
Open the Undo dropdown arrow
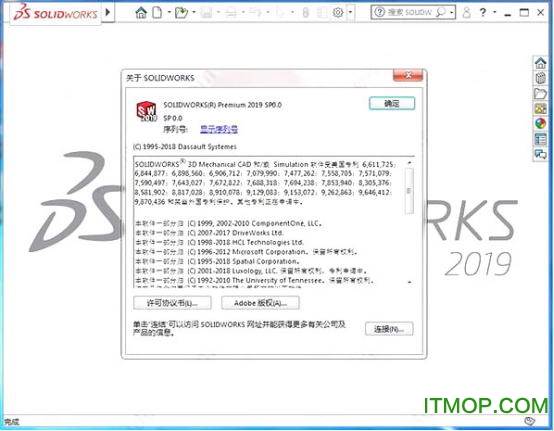268,12
